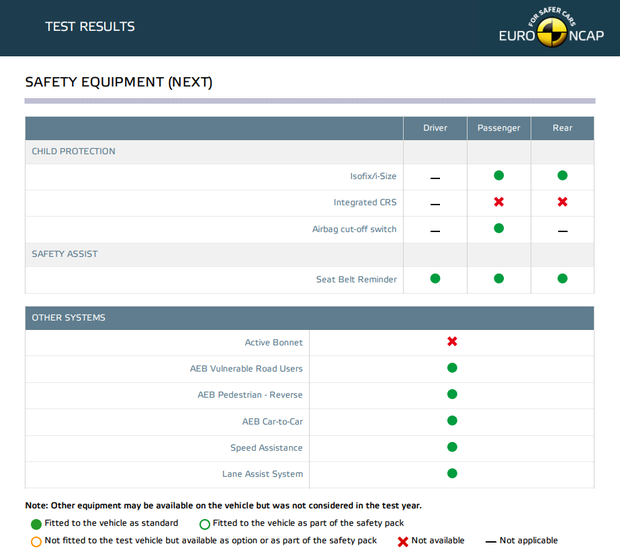Click the OTHER SYSTEMS section header
620x558 pixels.
tap(69, 318)
